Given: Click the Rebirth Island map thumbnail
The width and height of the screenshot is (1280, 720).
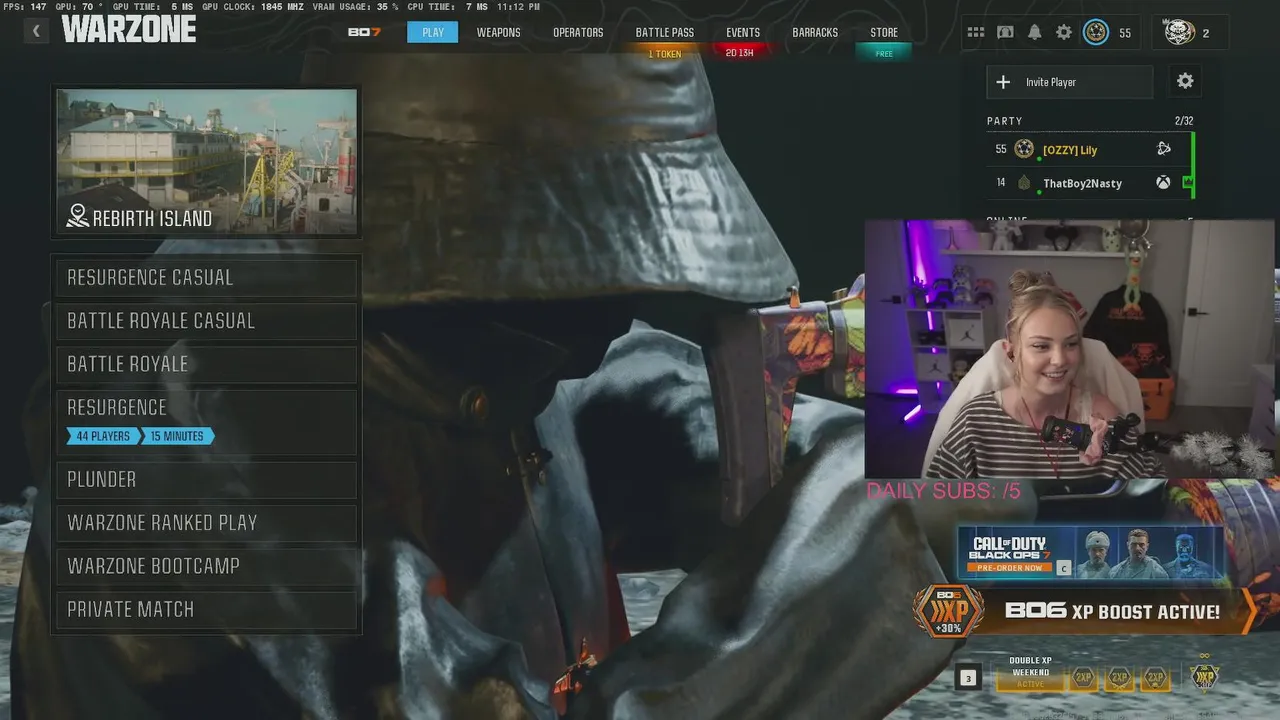Looking at the screenshot, I should coord(206,162).
